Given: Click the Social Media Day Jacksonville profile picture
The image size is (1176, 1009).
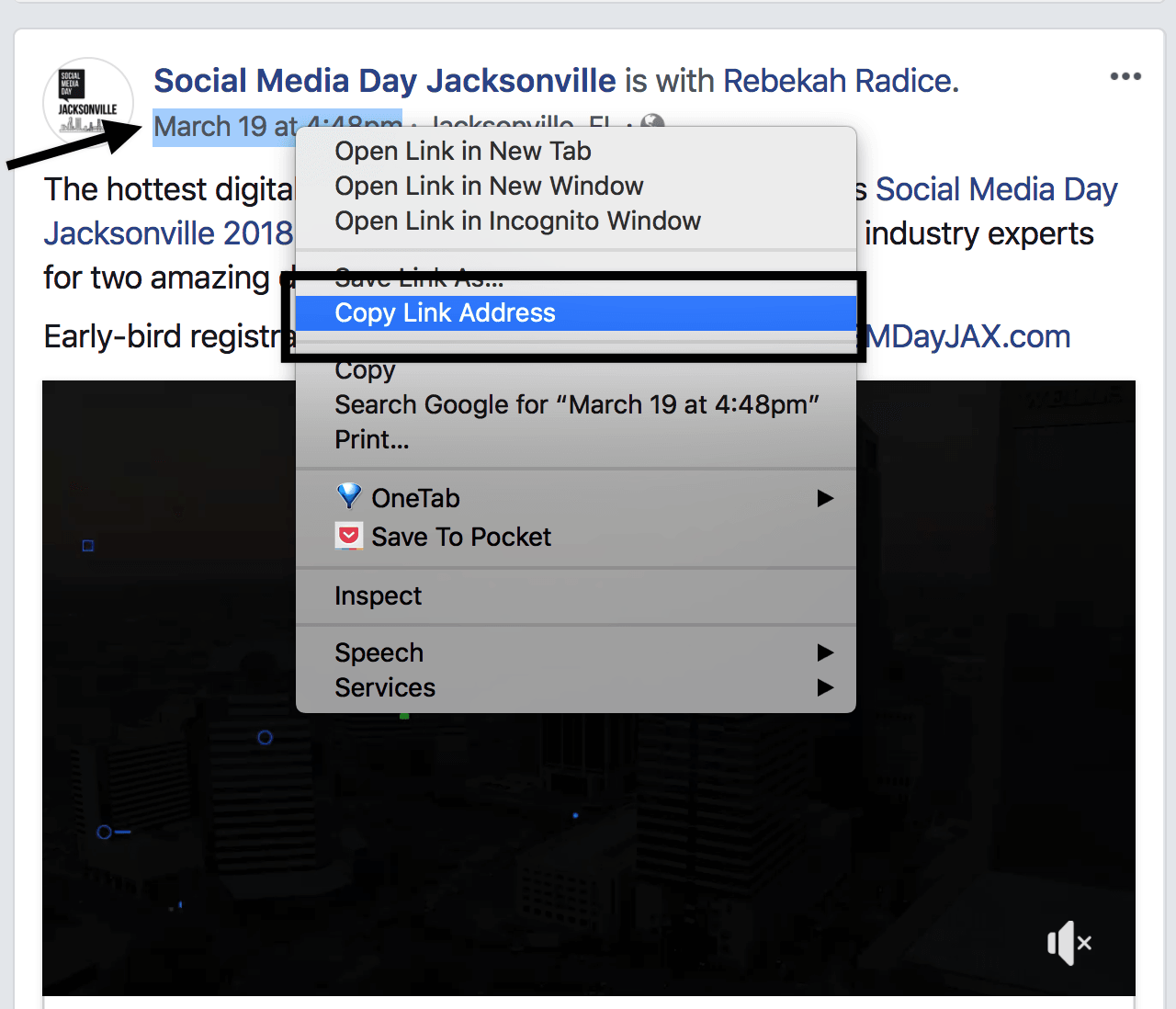Looking at the screenshot, I should (x=87, y=102).
